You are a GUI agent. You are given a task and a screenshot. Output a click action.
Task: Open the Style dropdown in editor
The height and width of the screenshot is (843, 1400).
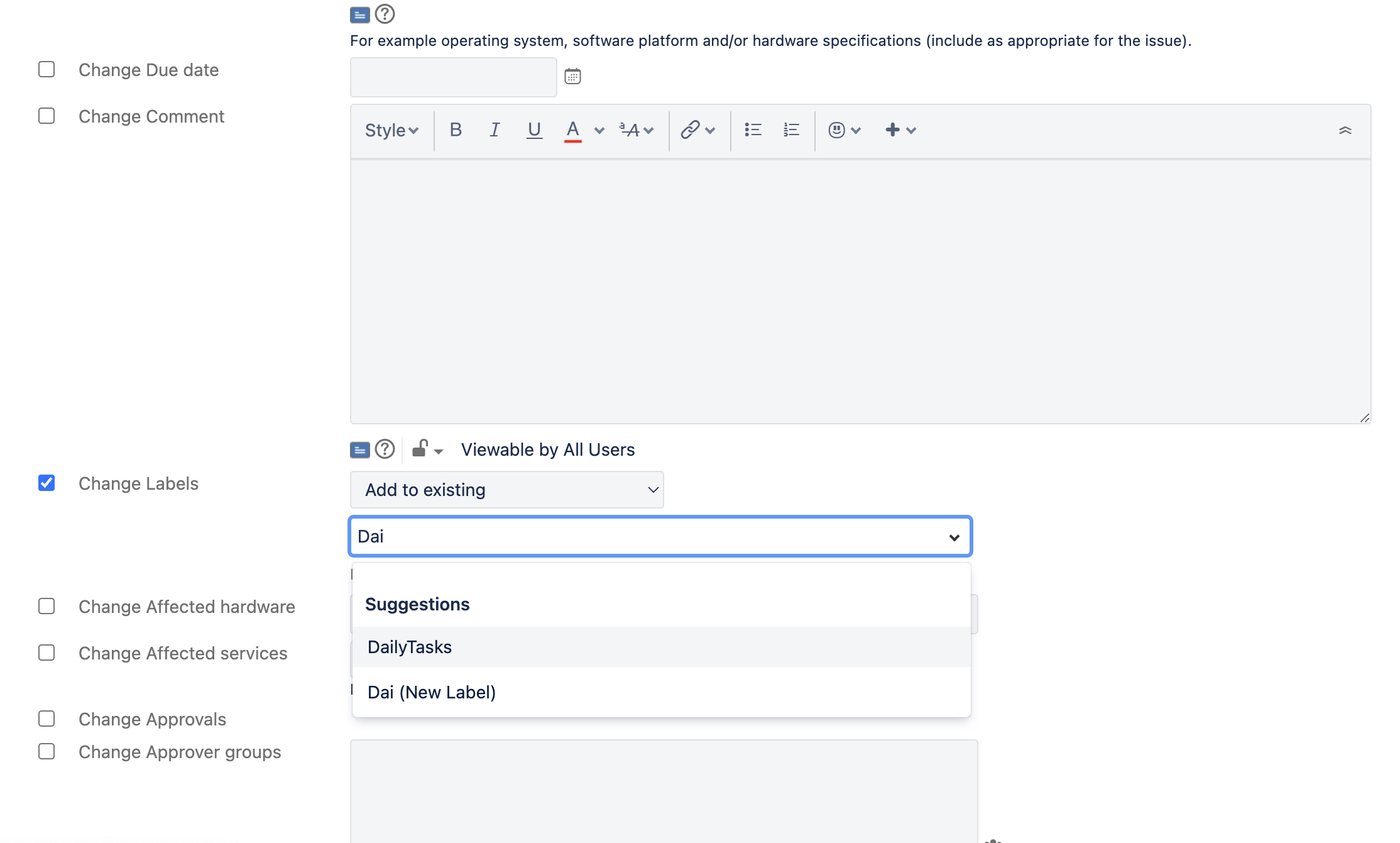pyautogui.click(x=391, y=130)
